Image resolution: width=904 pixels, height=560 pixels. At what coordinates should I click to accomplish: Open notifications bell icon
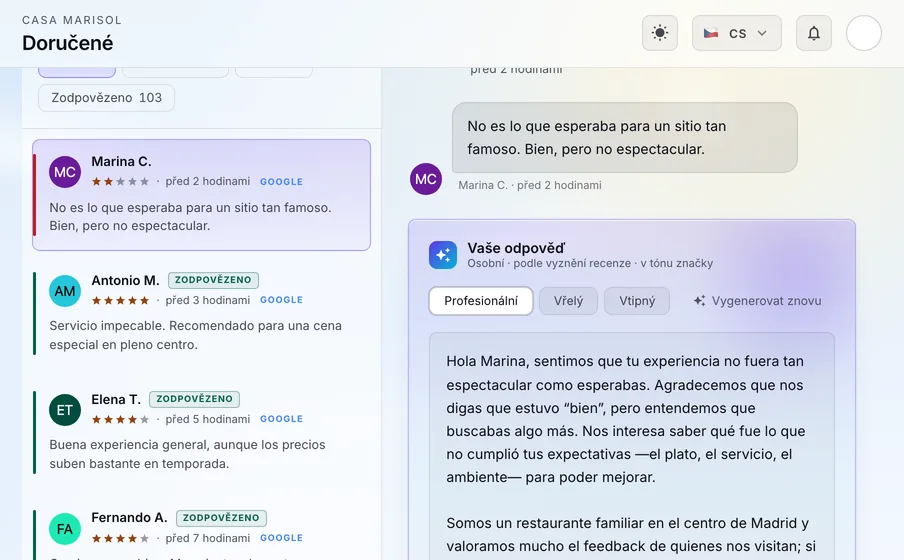point(813,33)
